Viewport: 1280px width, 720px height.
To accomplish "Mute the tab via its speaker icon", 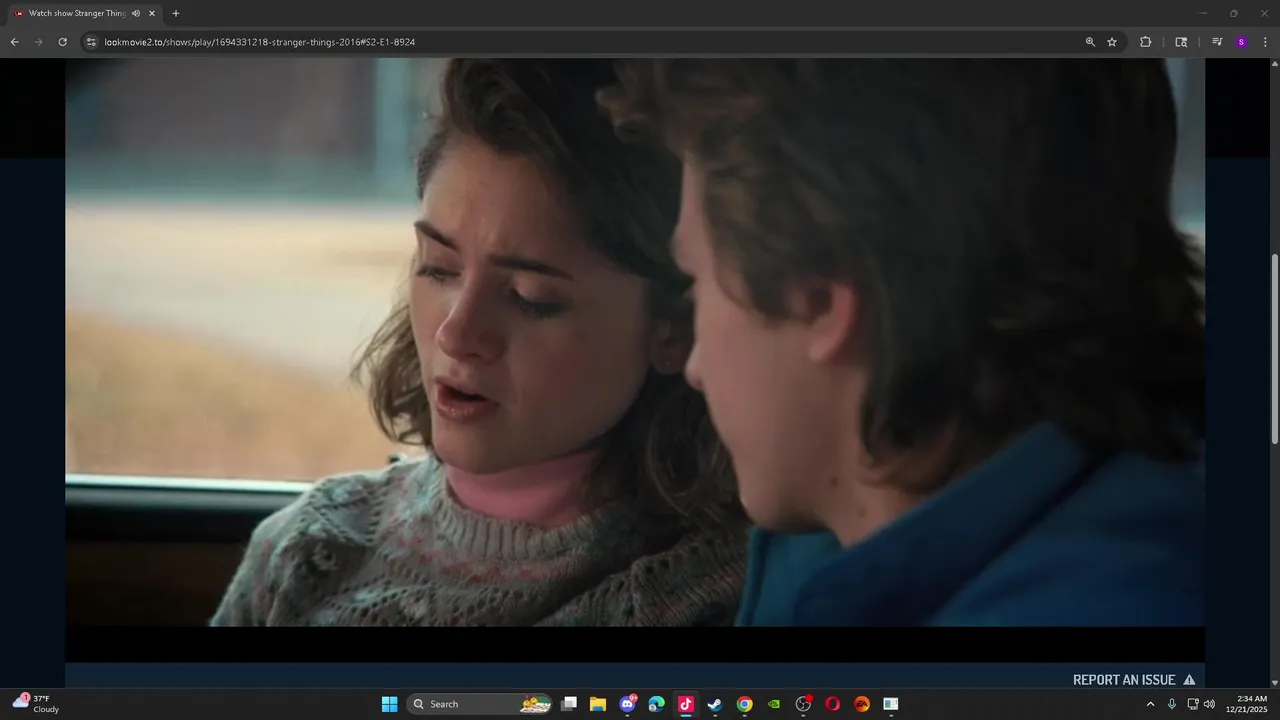I will (136, 13).
